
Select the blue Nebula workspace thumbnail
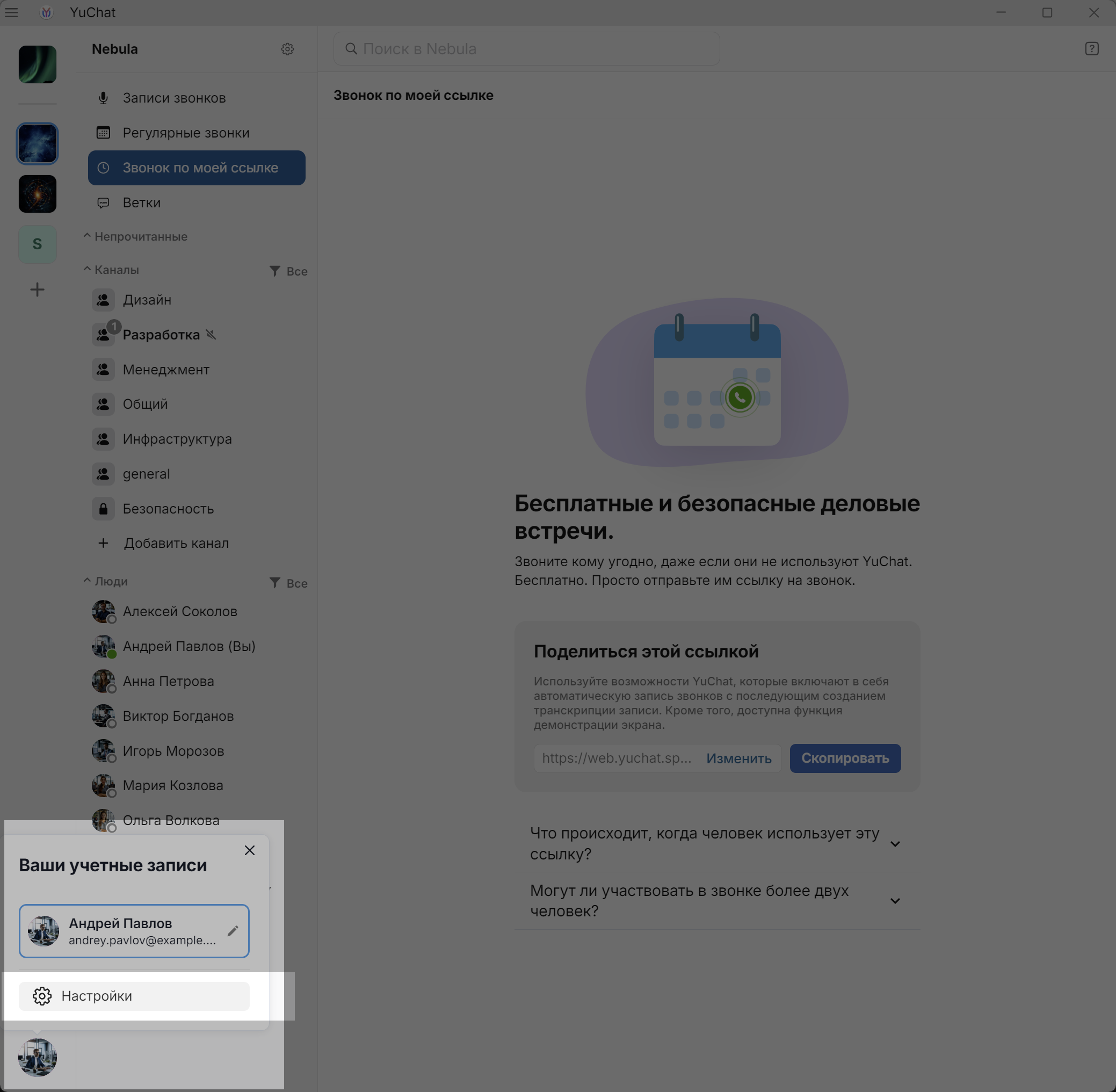pos(37,143)
